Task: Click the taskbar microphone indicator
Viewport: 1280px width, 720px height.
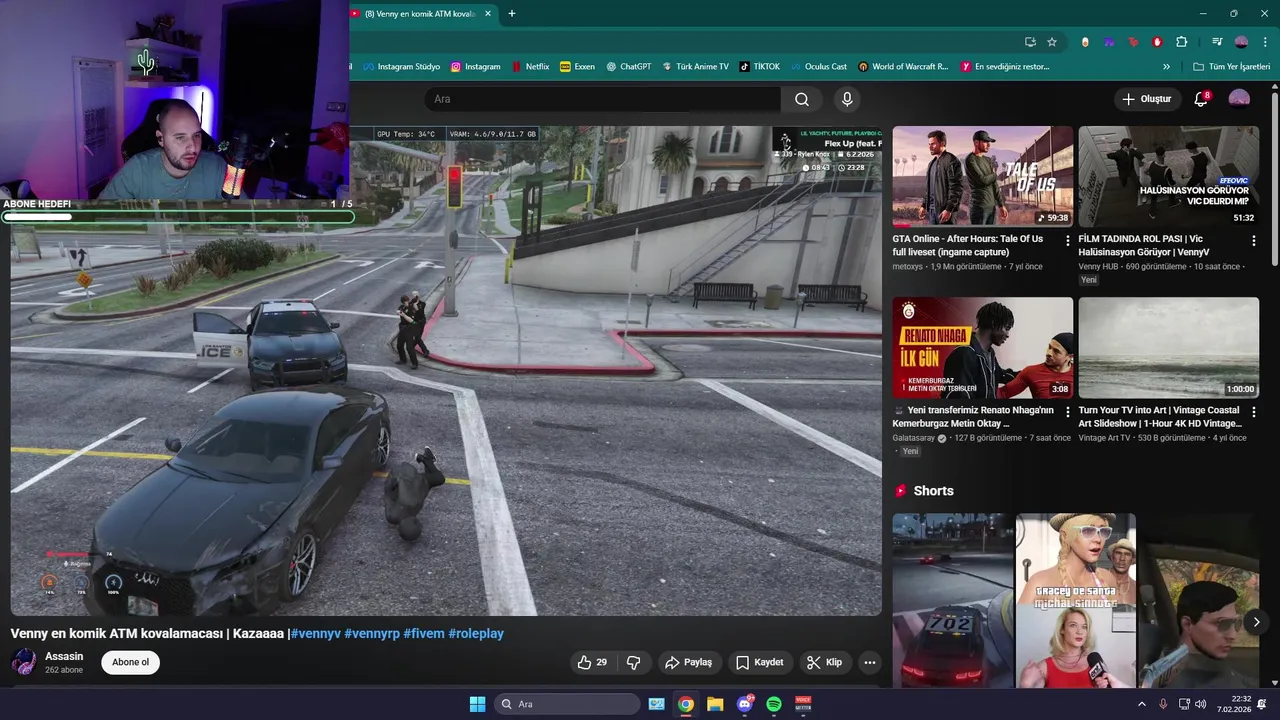Action: coord(1163,704)
